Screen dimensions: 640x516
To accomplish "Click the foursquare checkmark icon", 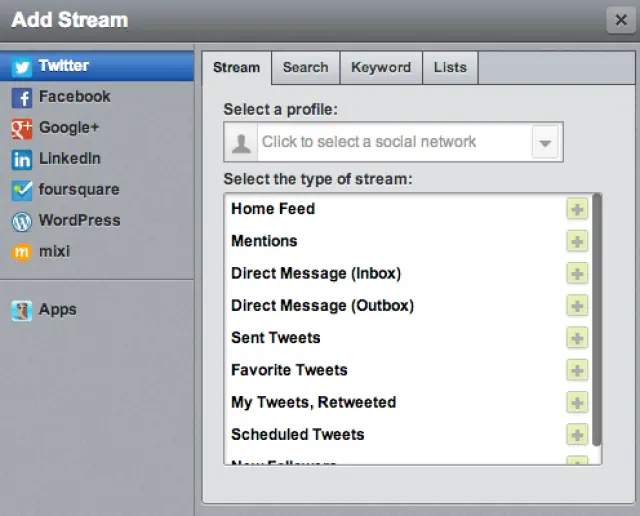I will click(x=22, y=190).
